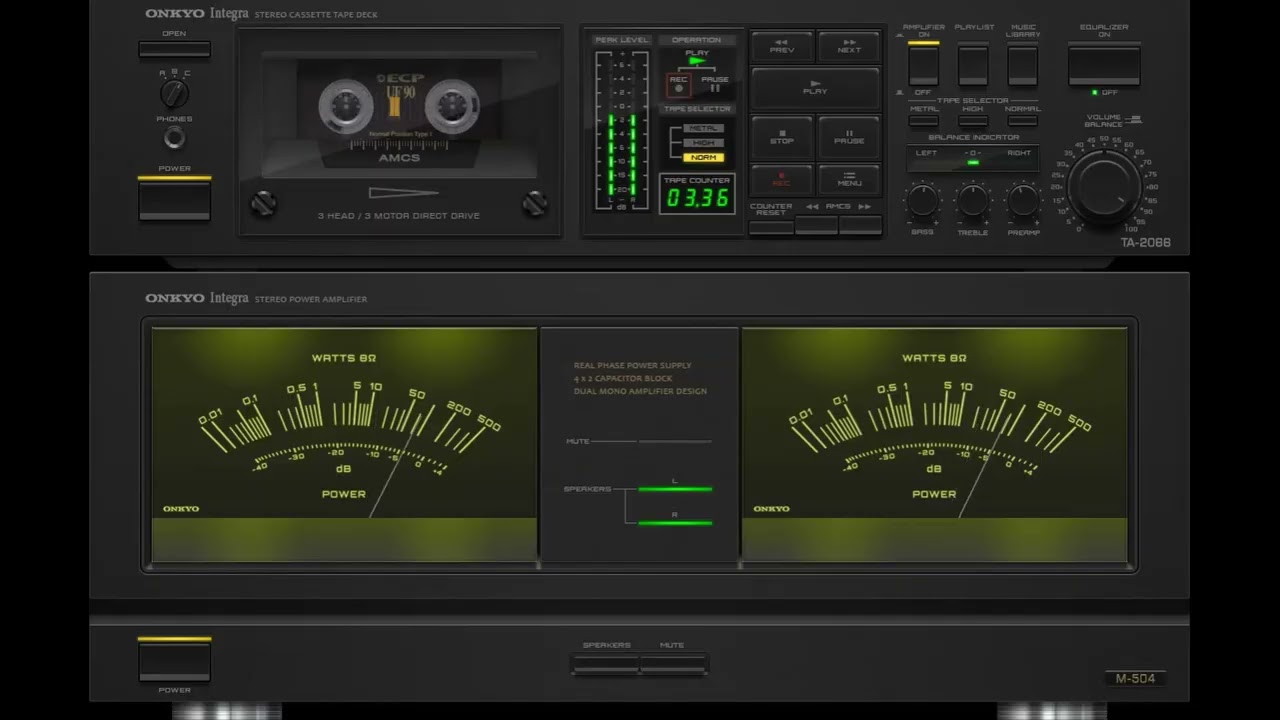1280x720 pixels.
Task: Select METAL tape selector button
Action: [x=923, y=121]
